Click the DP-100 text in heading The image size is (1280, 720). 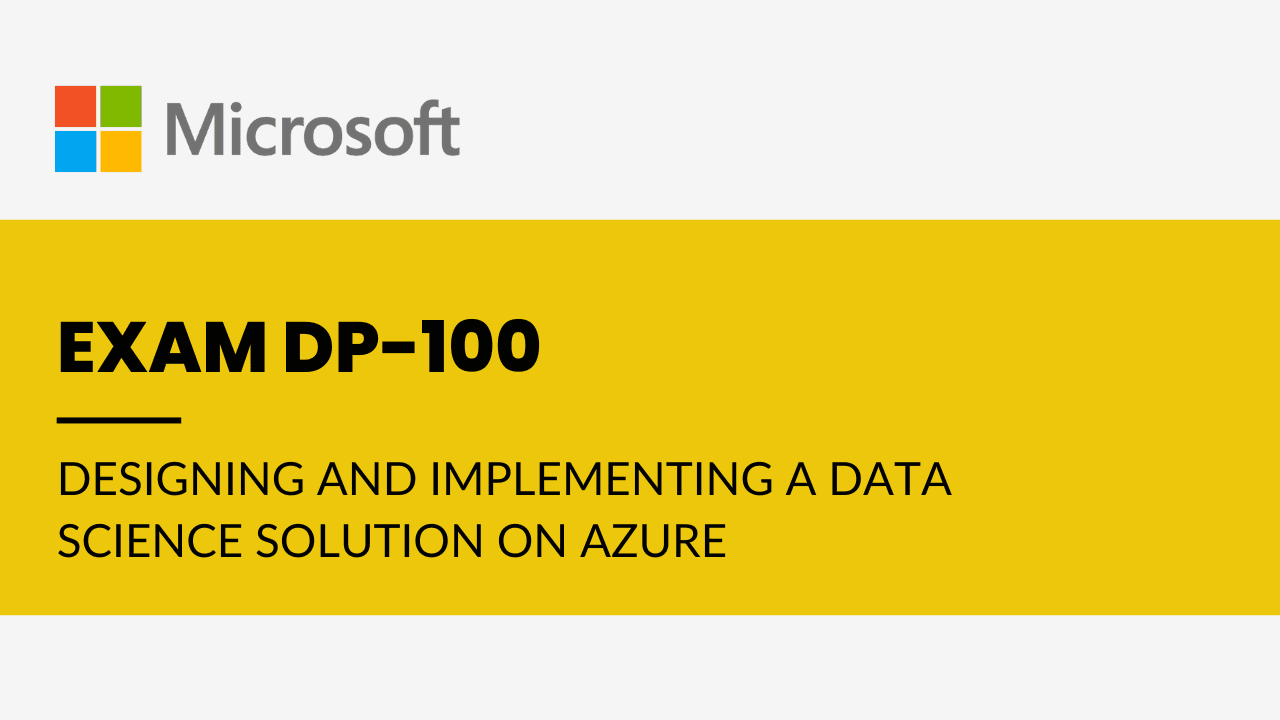click(412, 348)
